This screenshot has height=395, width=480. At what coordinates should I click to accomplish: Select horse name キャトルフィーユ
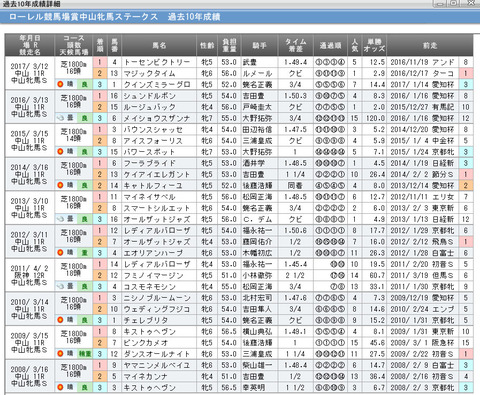(x=153, y=186)
